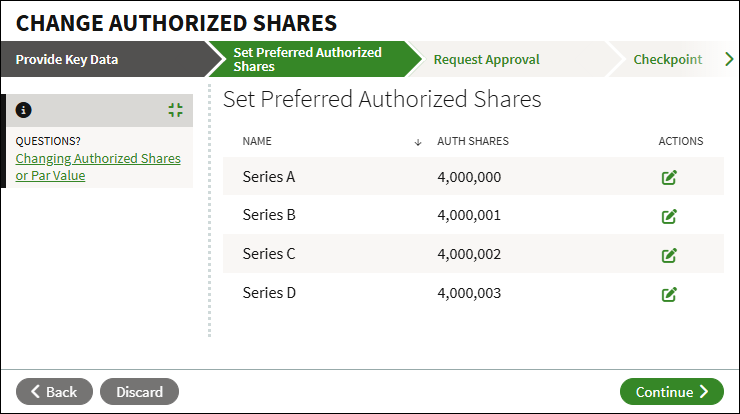Image resolution: width=740 pixels, height=414 pixels.
Task: Jump to the Checkpoint step
Action: pyautogui.click(x=667, y=59)
